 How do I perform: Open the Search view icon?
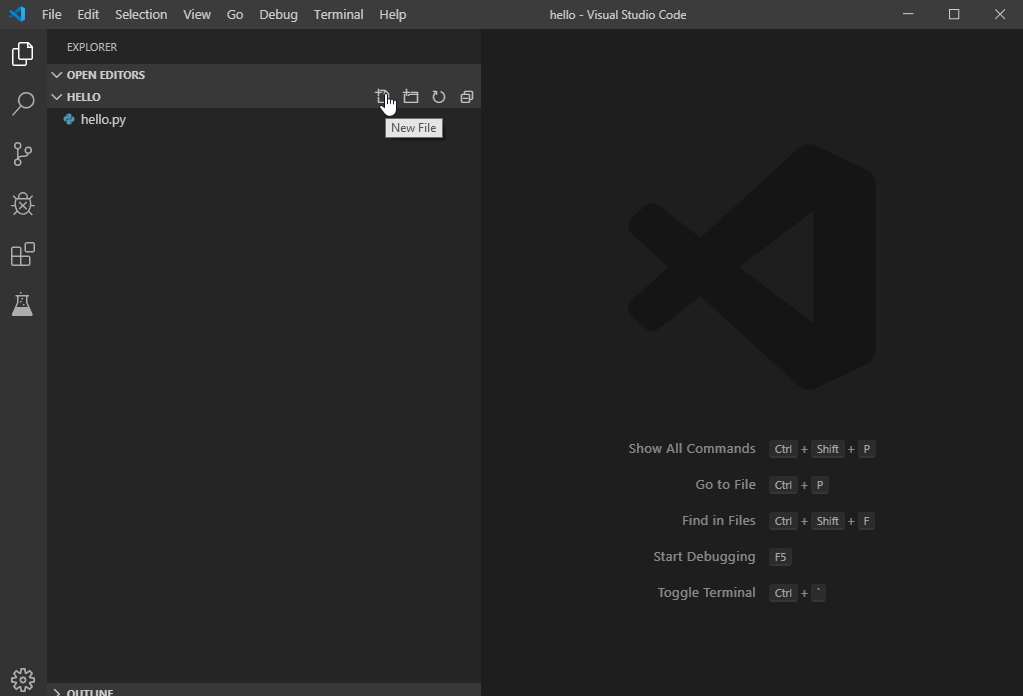22,104
